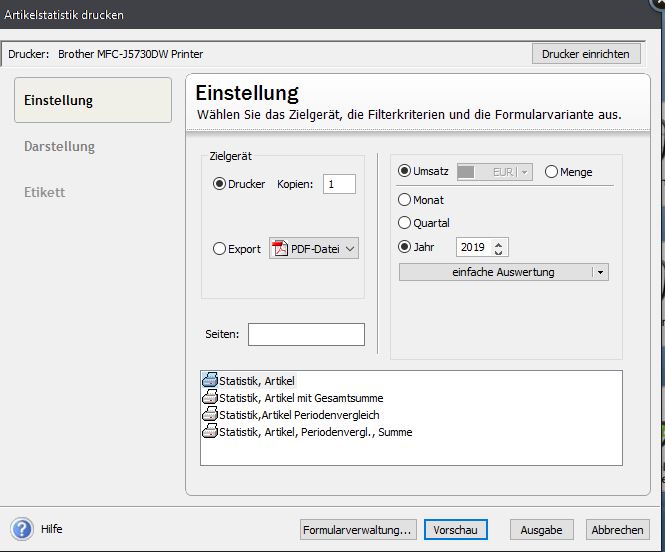The width and height of the screenshot is (665, 552).
Task: Click the PDF file icon next to Export
Action: point(280,248)
